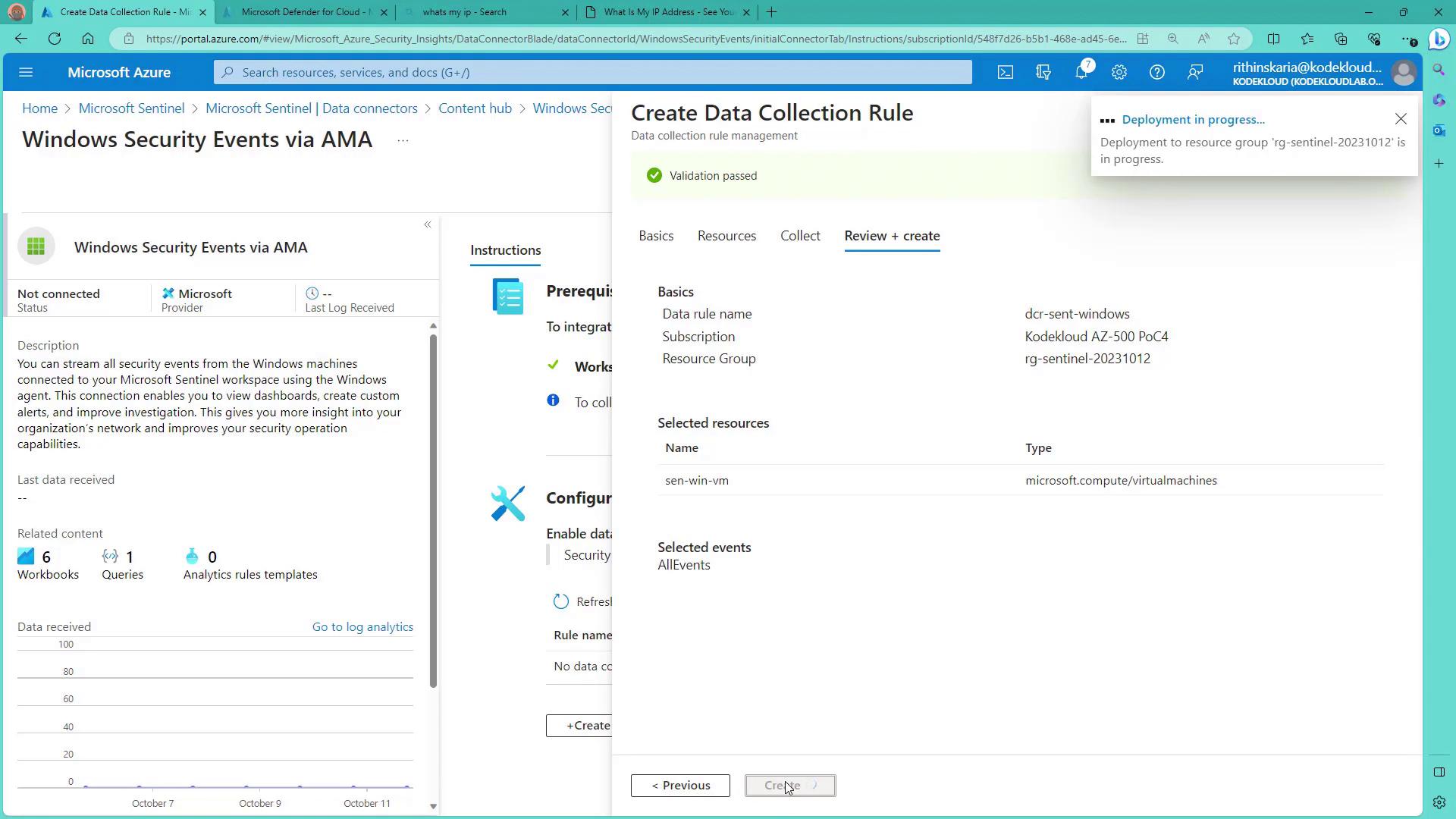Open Azure portal settings gear
Image resolution: width=1456 pixels, height=819 pixels.
(x=1119, y=72)
